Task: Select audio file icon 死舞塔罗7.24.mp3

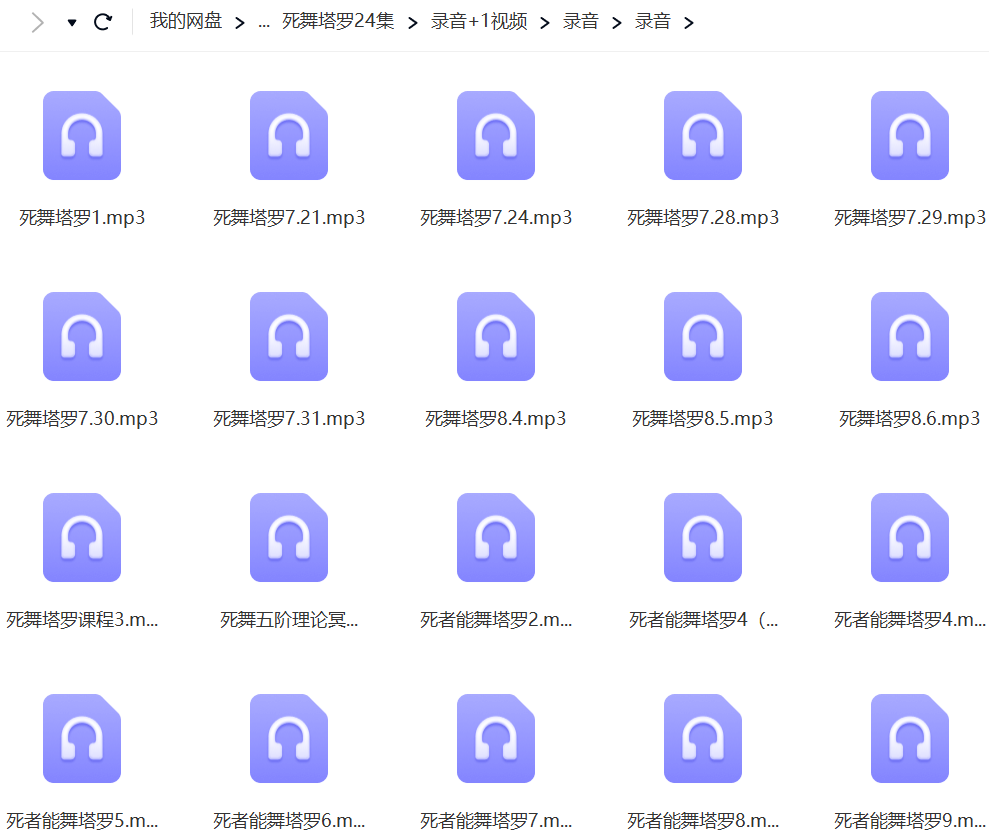Action: click(496, 136)
